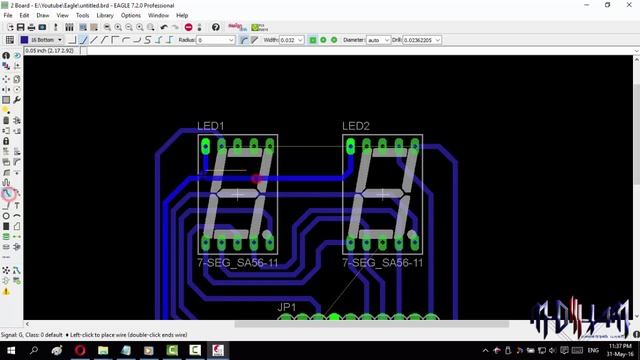This screenshot has width=640, height=360.
Task: Click the horizontal scrollbar thumb
Action: (x=371, y=324)
